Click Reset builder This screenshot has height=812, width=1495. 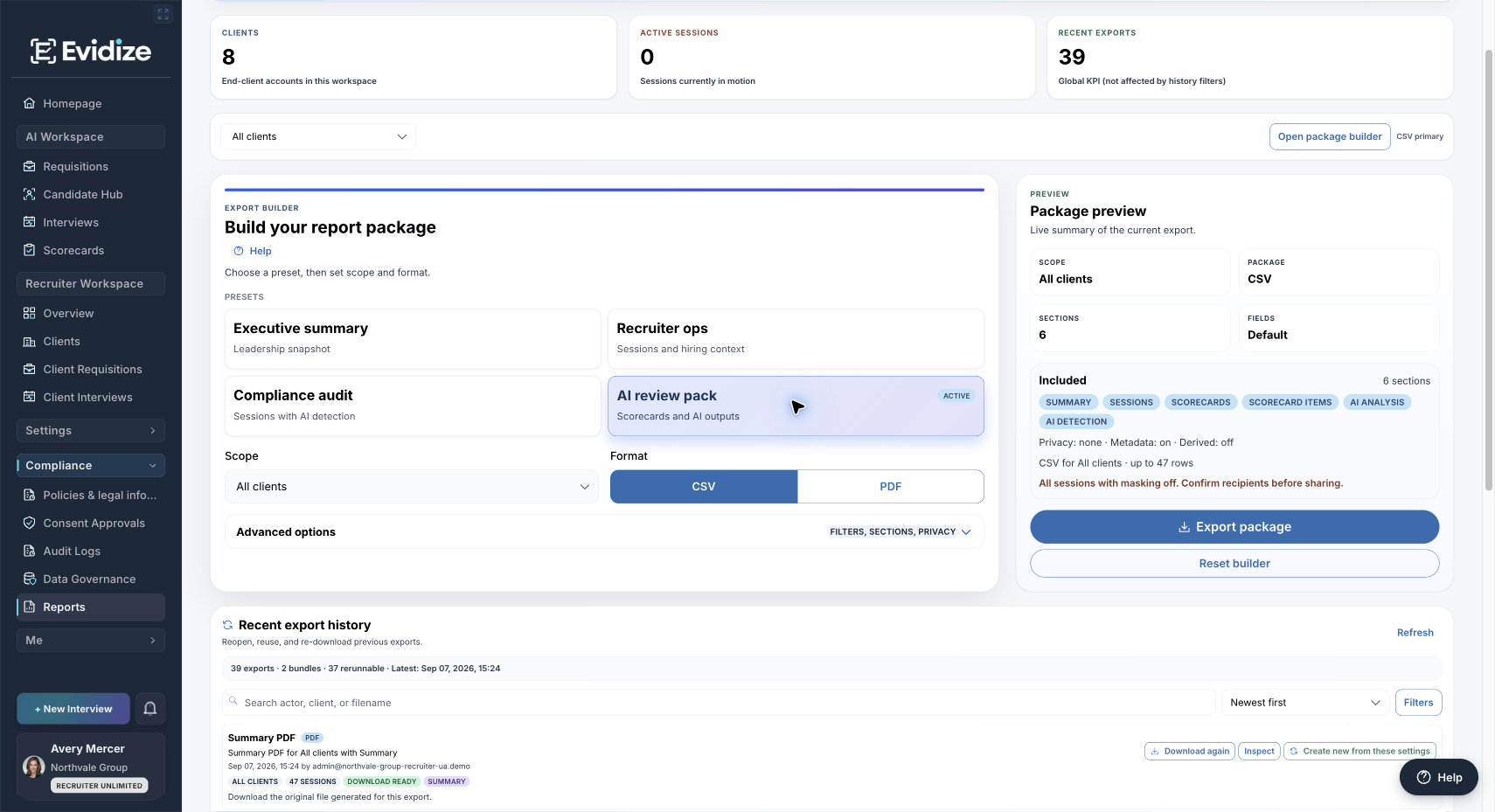click(1234, 564)
